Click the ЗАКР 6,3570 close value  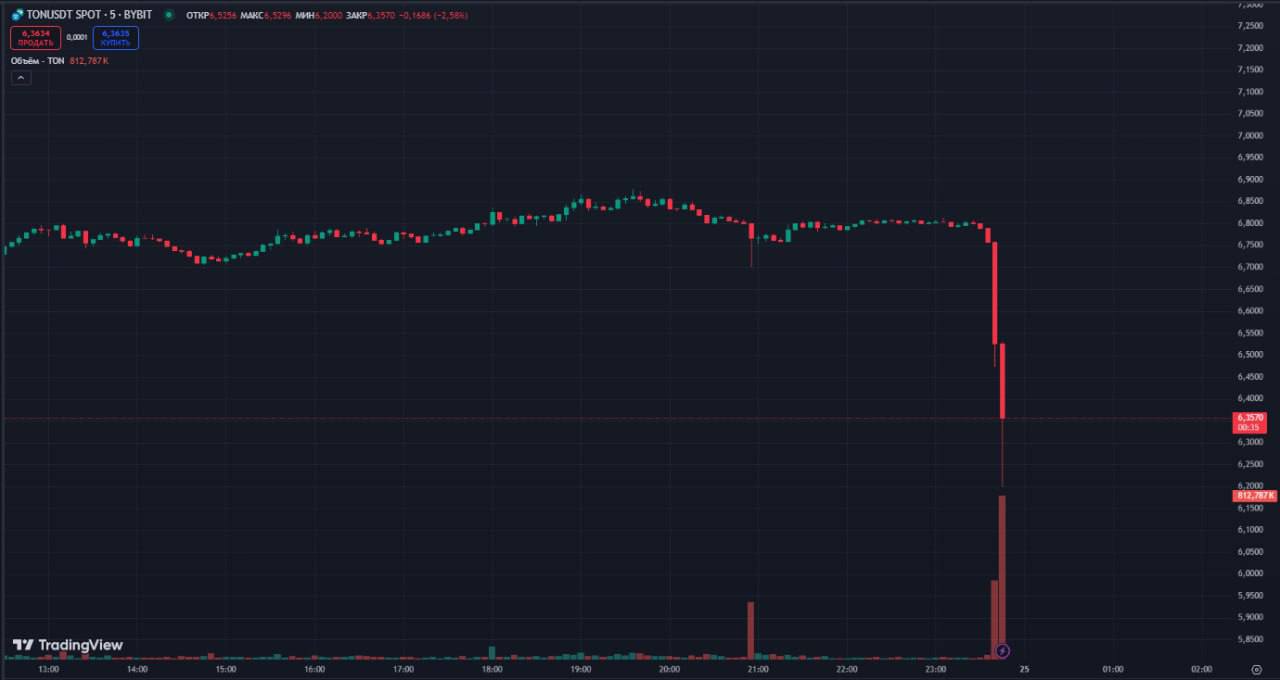tap(371, 15)
